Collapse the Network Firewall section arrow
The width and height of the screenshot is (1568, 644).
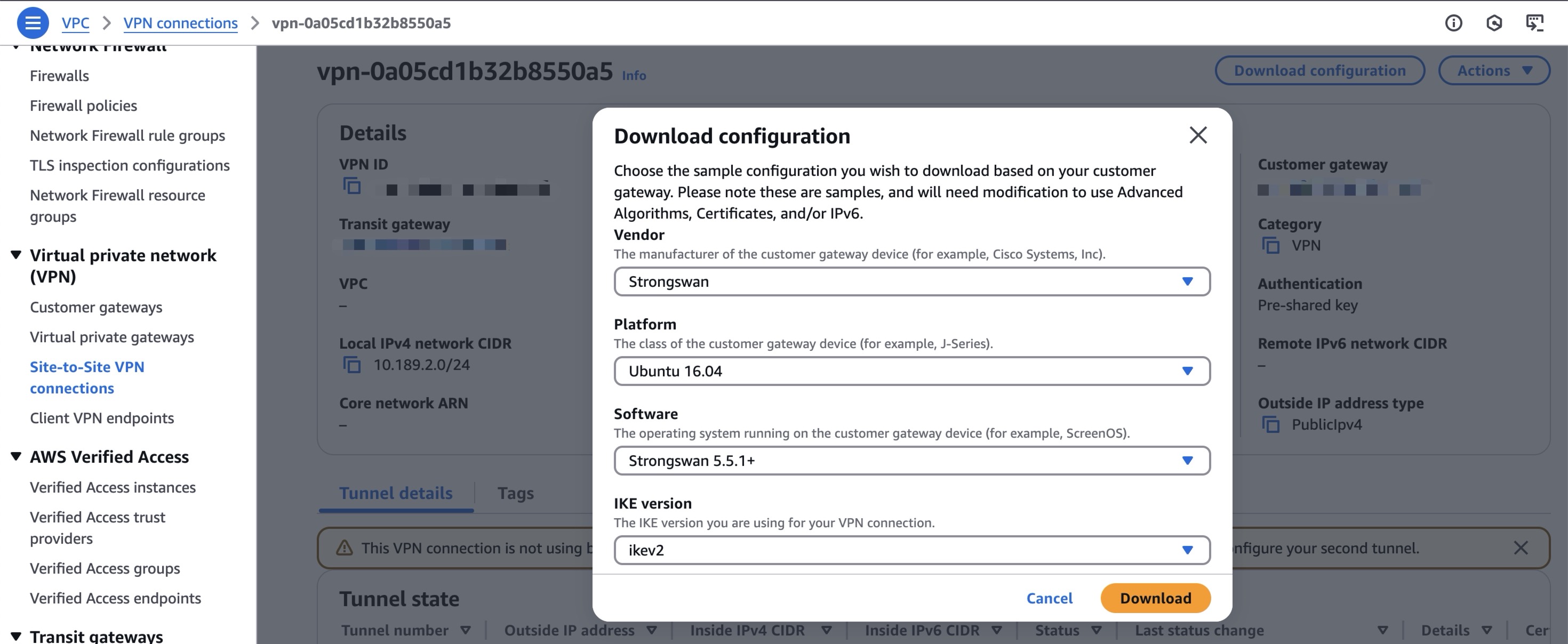17,47
